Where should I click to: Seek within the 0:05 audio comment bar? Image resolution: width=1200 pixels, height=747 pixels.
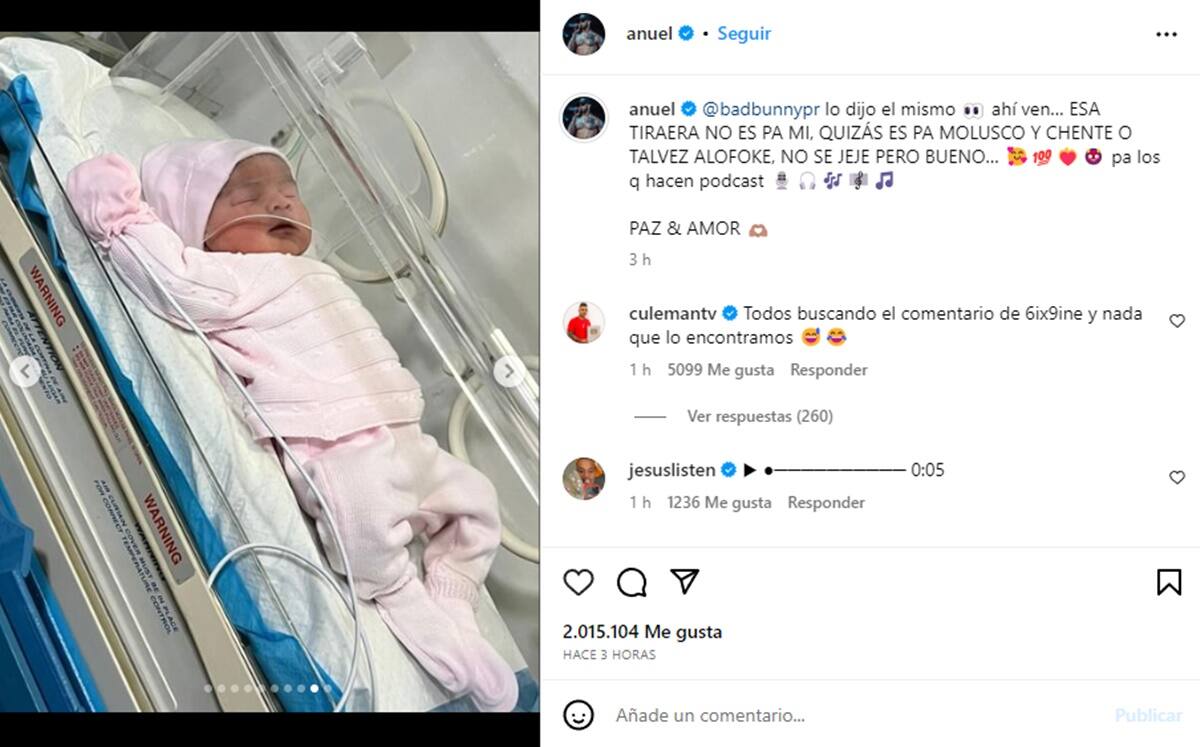836,470
